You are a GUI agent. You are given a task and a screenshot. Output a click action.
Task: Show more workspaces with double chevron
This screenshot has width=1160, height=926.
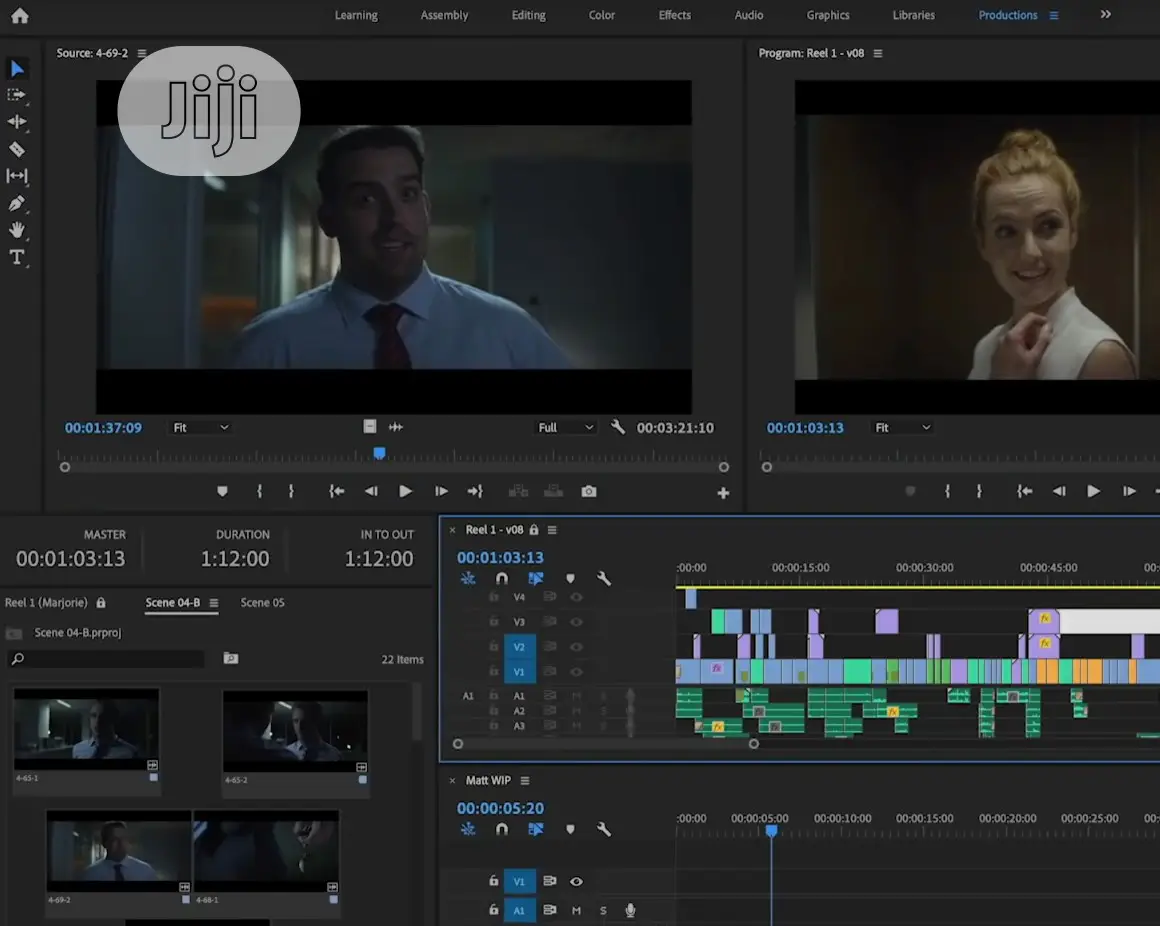pos(1105,15)
